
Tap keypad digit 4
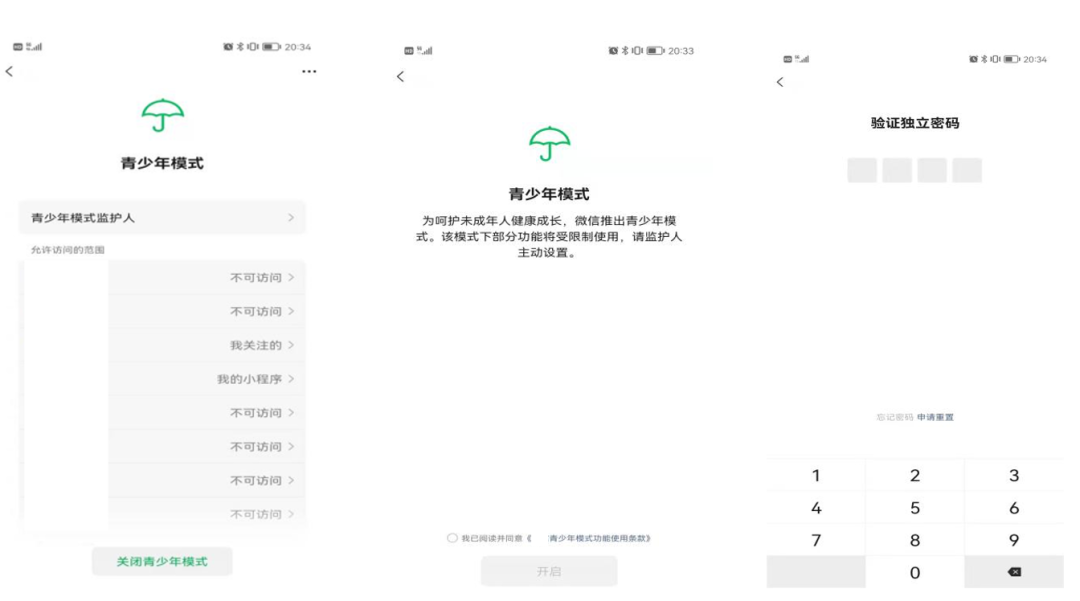coord(816,507)
